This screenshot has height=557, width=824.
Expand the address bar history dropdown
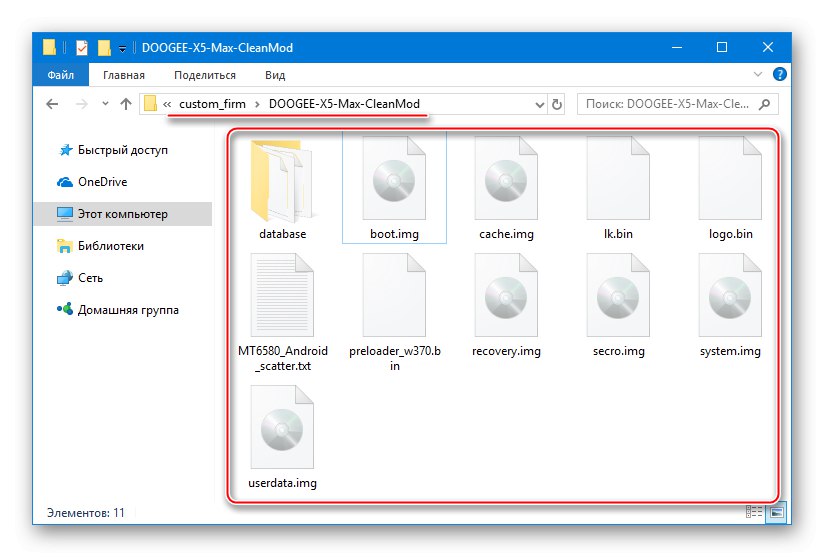click(x=539, y=105)
